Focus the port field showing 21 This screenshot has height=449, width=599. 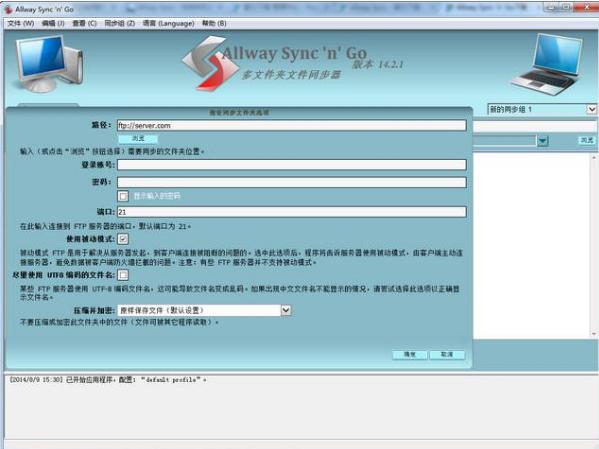[291, 212]
